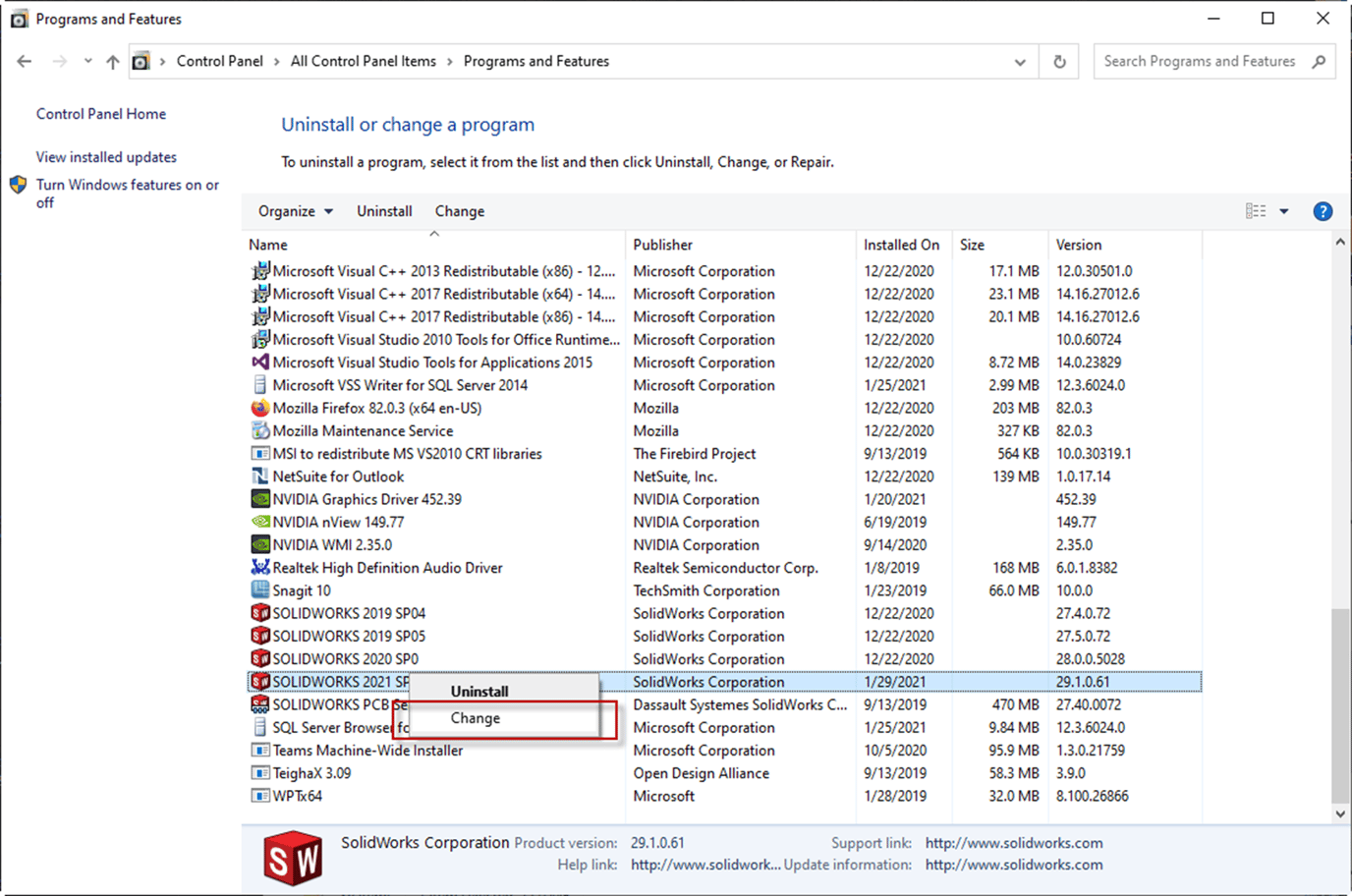Select the NVIDIA Graphics Driver icon
1352x896 pixels.
coord(260,499)
